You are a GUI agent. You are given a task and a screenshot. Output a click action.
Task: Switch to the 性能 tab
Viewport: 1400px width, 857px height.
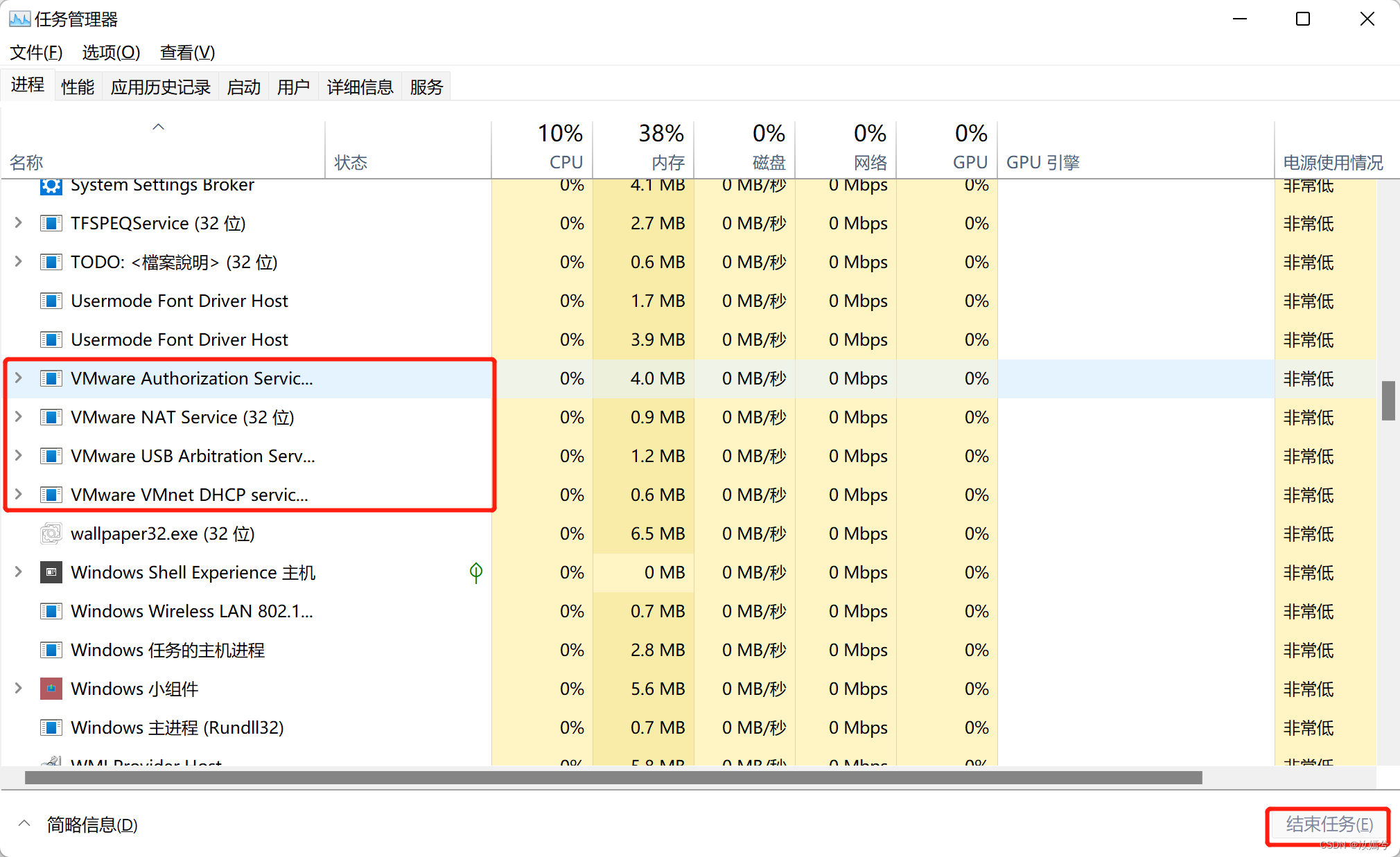78,87
